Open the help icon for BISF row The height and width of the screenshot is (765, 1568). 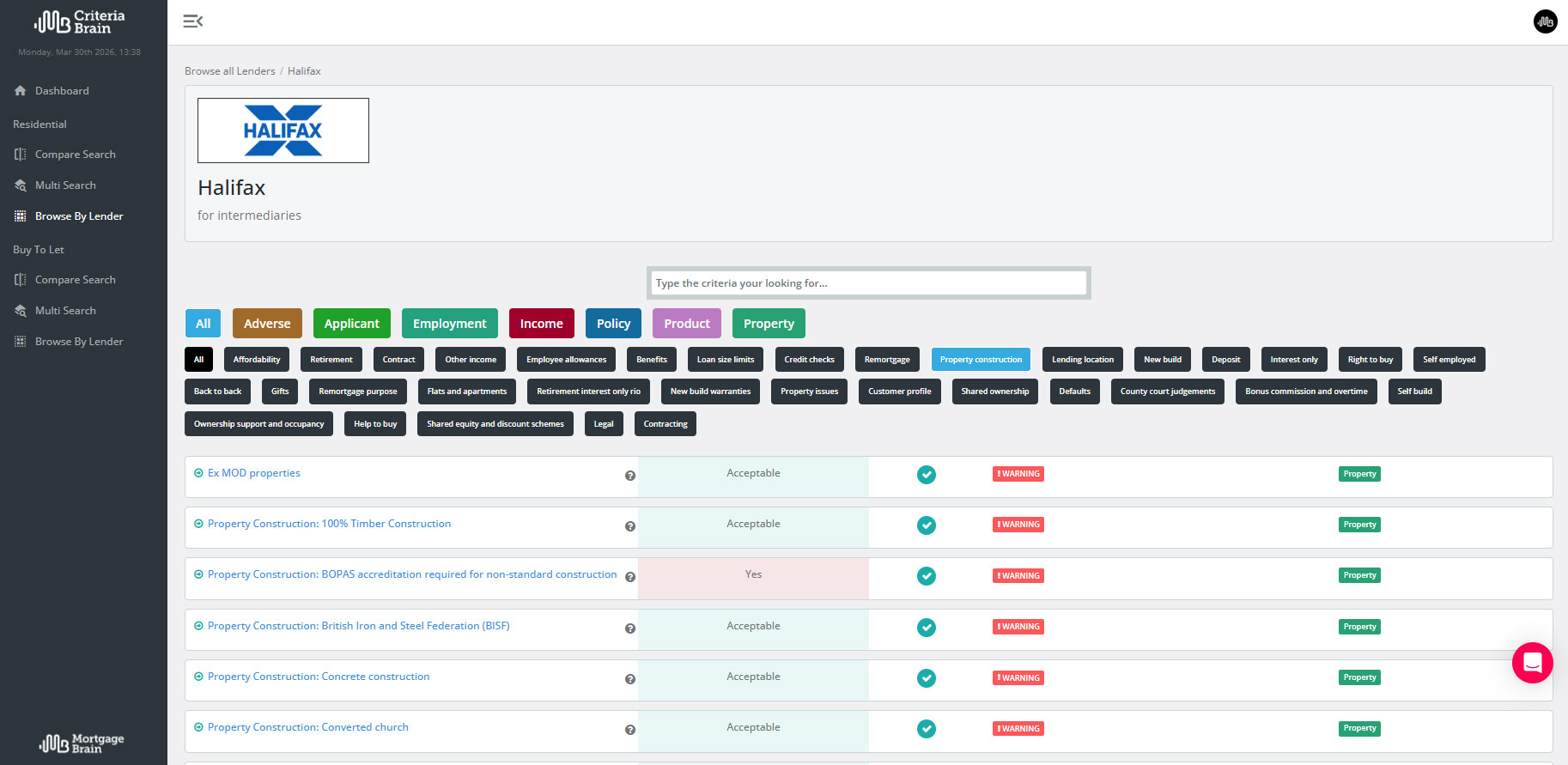[x=630, y=628]
